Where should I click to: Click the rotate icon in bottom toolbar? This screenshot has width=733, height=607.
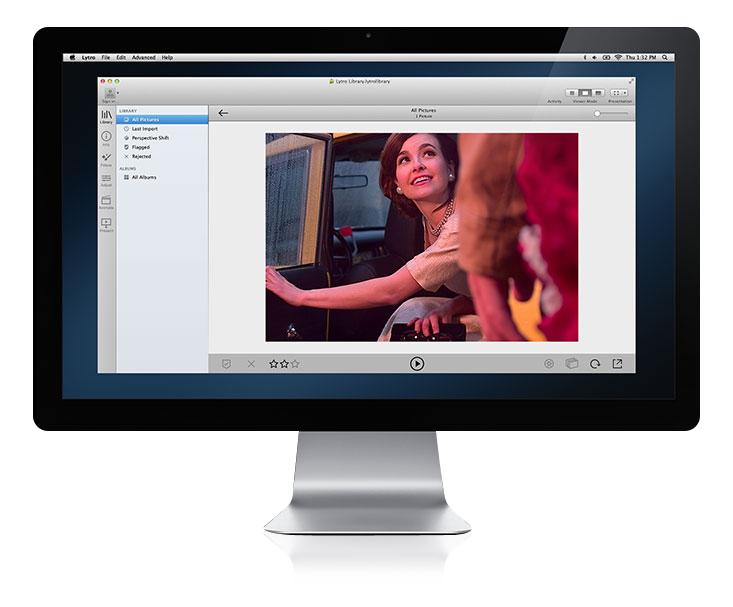[596, 364]
